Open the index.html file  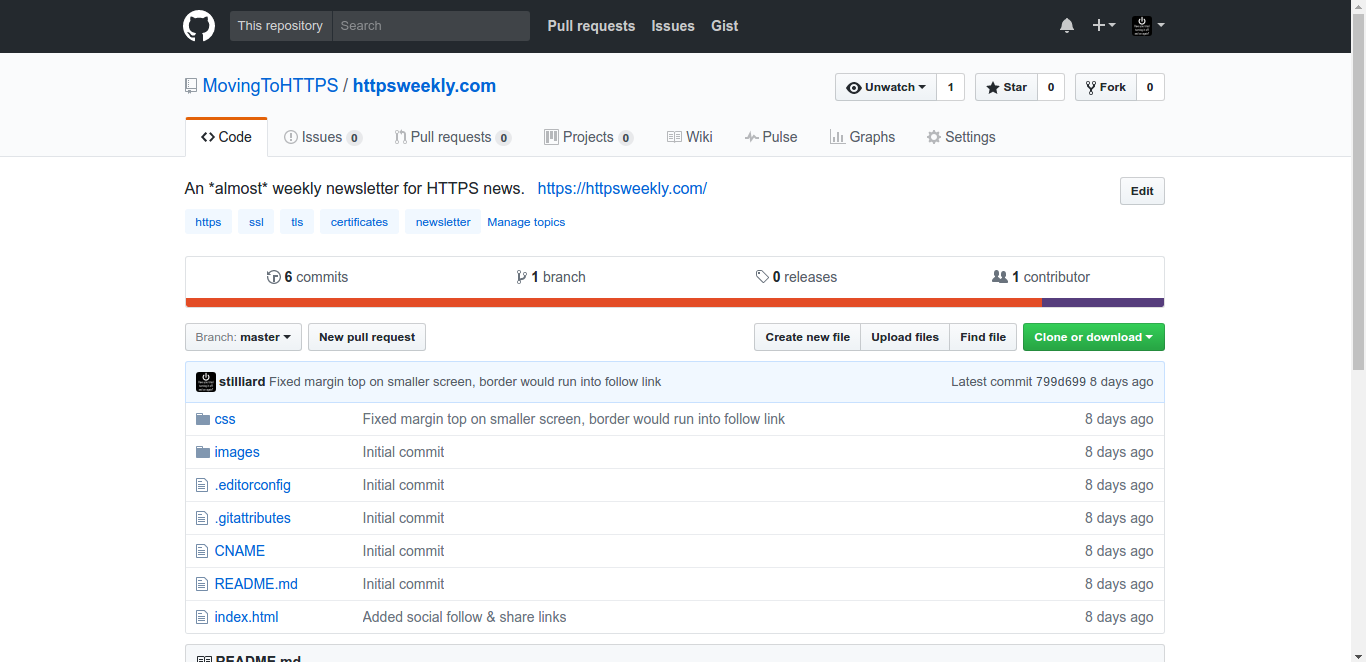pos(247,617)
